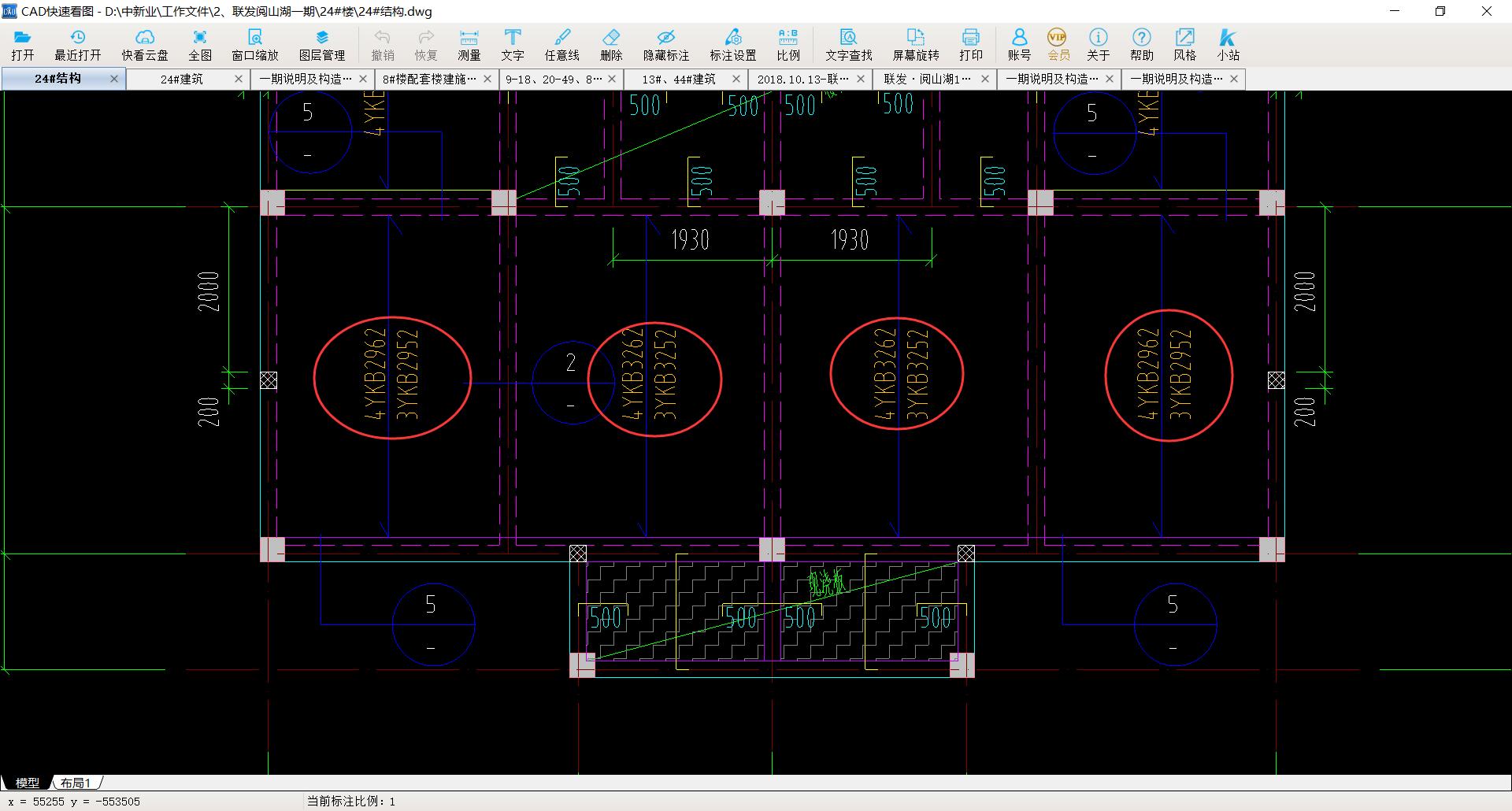This screenshot has height=811, width=1512.
Task: Close the 8#楼配套楼建施 tab
Action: tap(487, 79)
